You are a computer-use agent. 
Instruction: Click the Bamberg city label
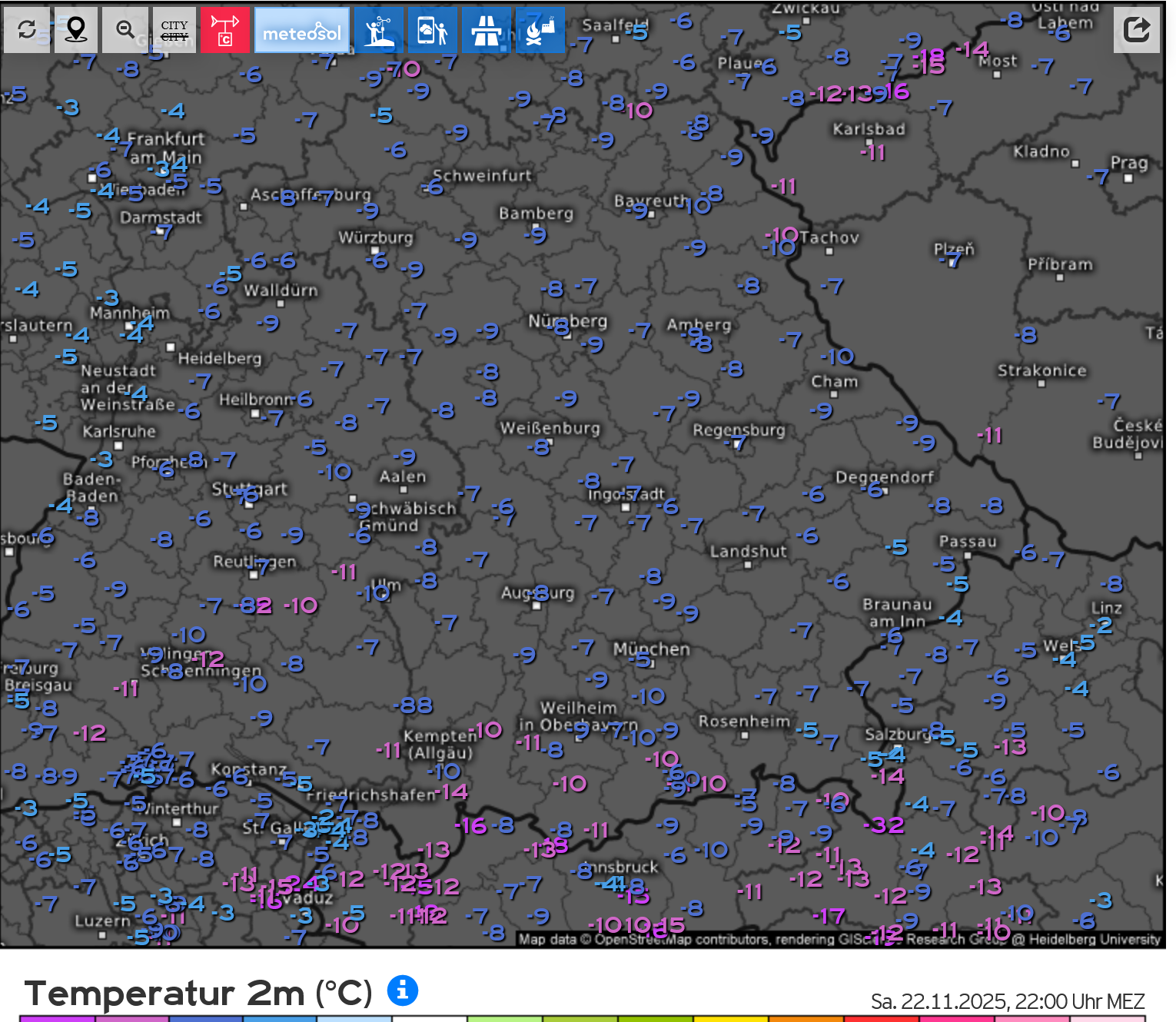click(x=536, y=214)
